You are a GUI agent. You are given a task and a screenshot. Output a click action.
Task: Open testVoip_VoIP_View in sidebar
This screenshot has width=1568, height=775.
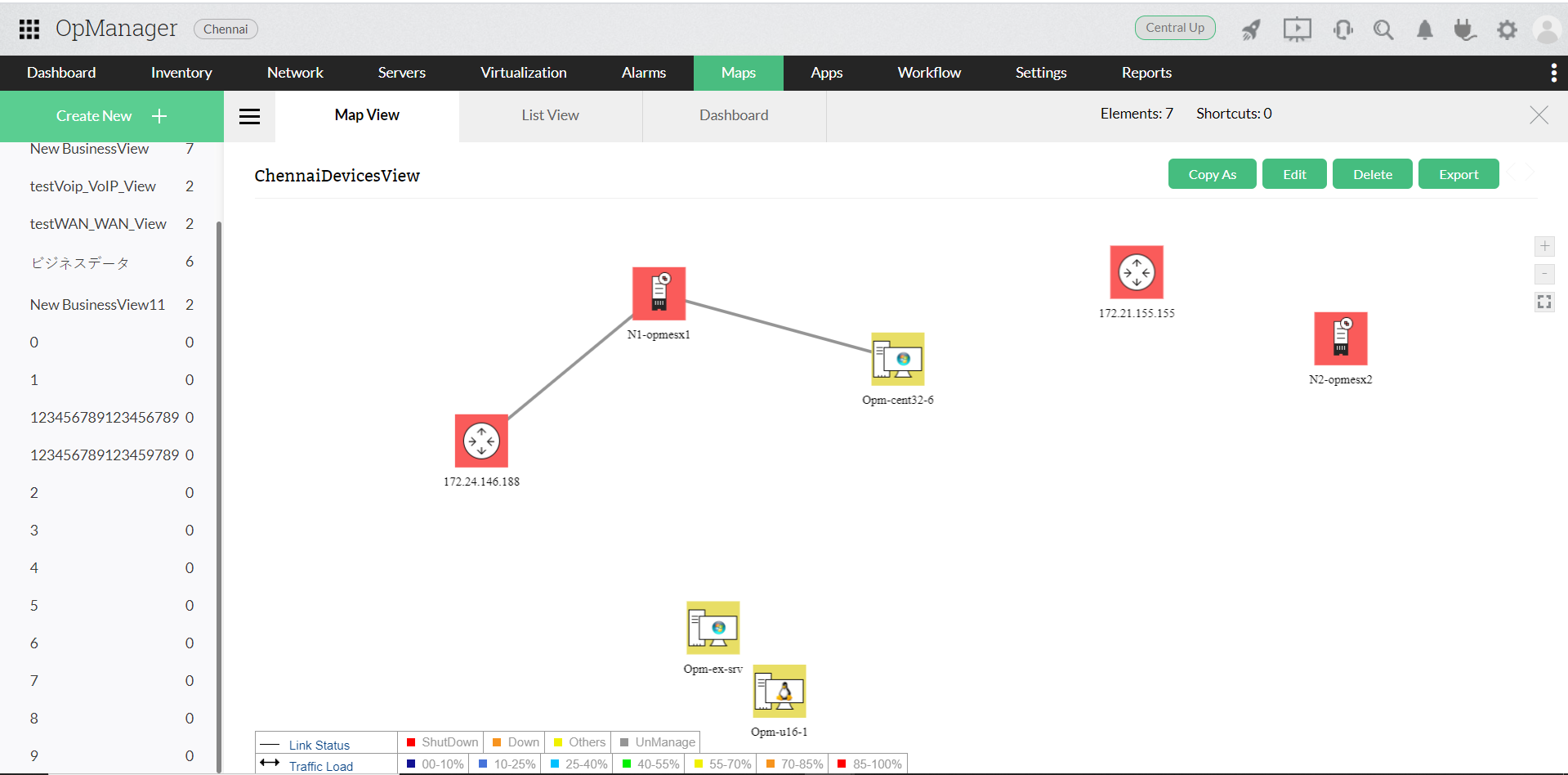pyautogui.click(x=93, y=186)
